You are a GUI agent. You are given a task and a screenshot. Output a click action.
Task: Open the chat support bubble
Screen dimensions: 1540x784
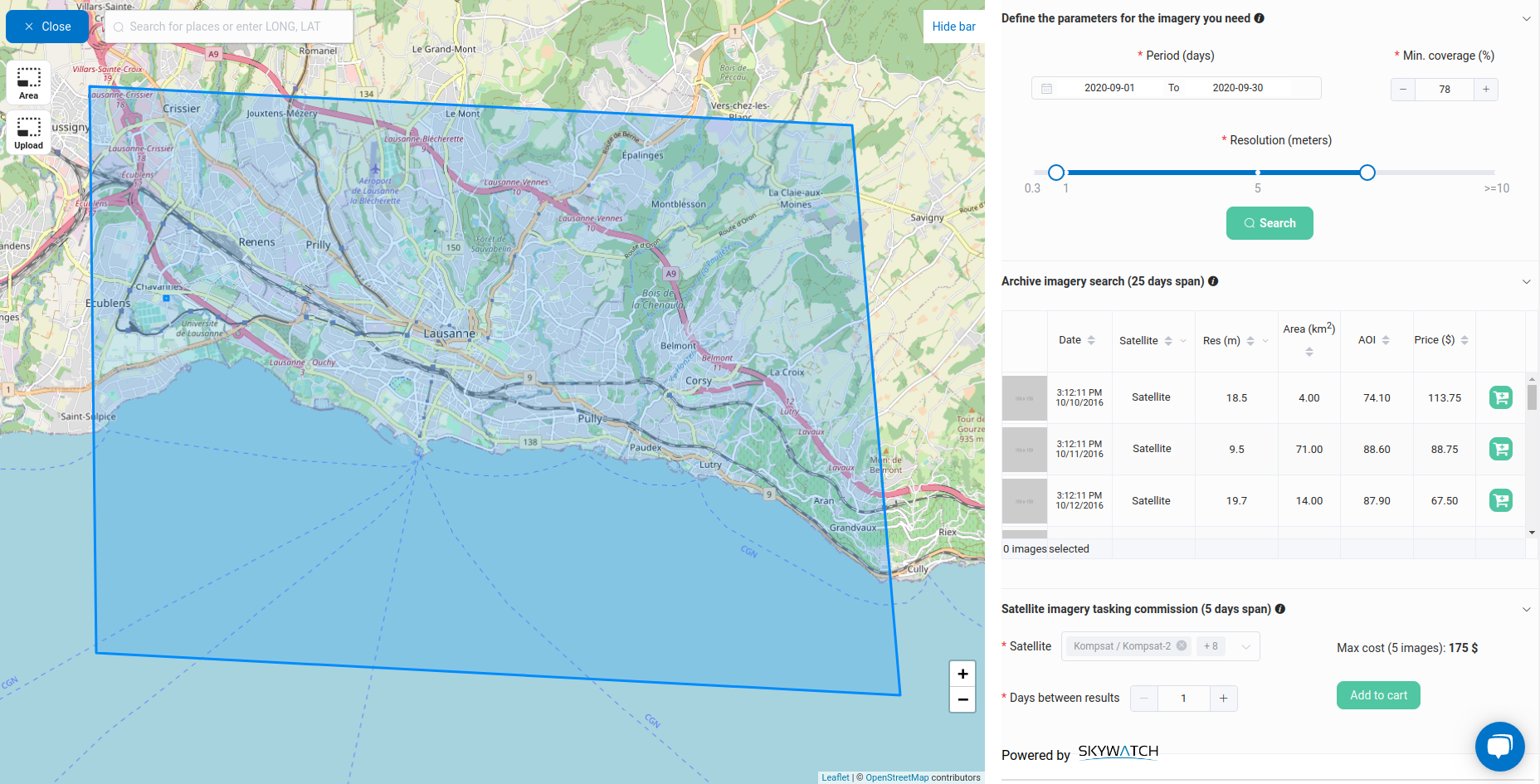1499,746
